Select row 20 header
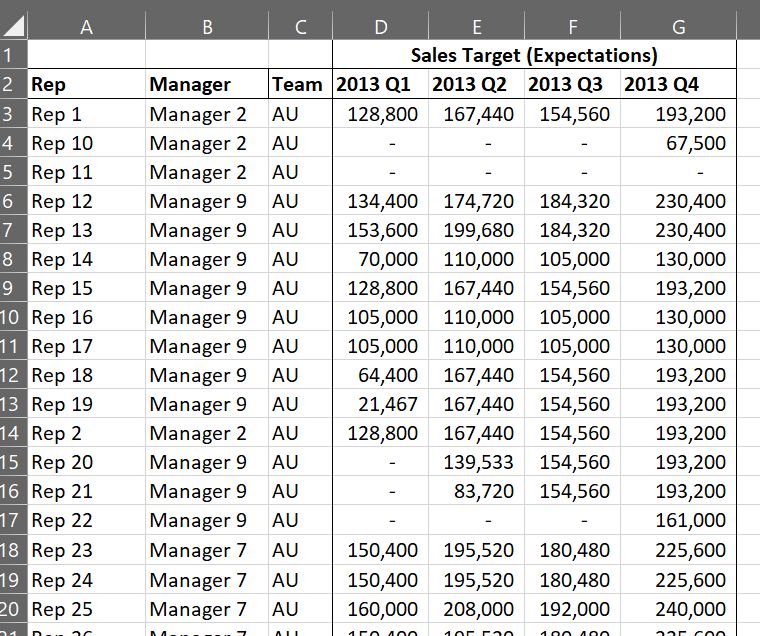Image resolution: width=760 pixels, height=636 pixels. pos(14,609)
